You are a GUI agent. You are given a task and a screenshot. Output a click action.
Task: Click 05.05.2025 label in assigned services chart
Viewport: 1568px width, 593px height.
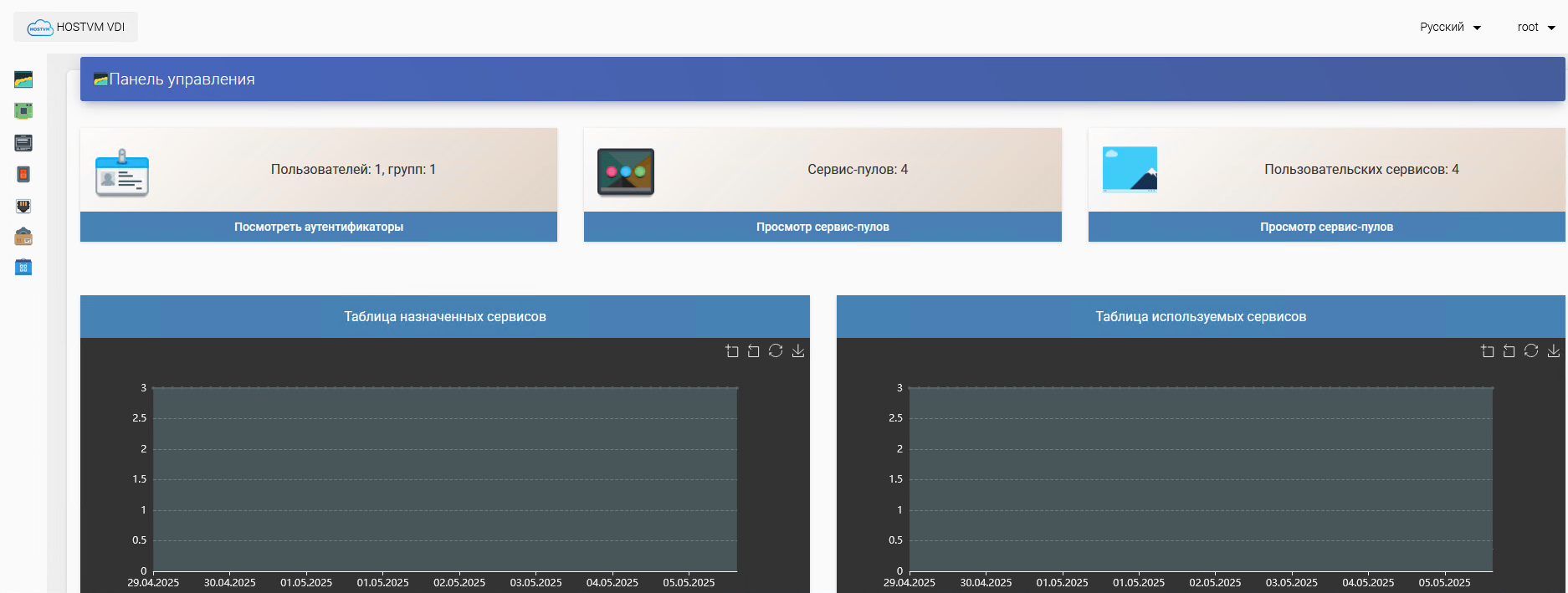[x=689, y=583]
